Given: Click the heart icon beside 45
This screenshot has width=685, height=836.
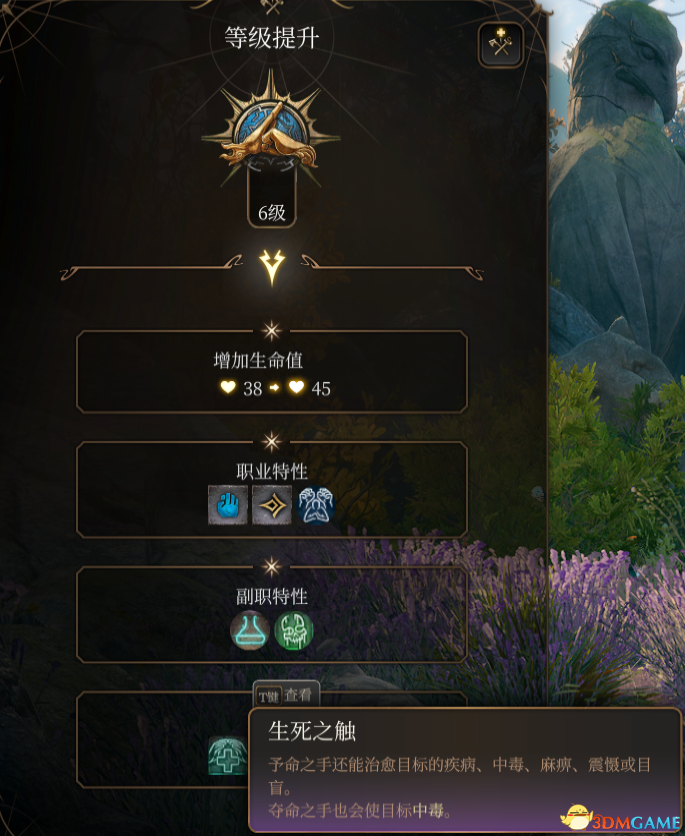Looking at the screenshot, I should pos(296,387).
